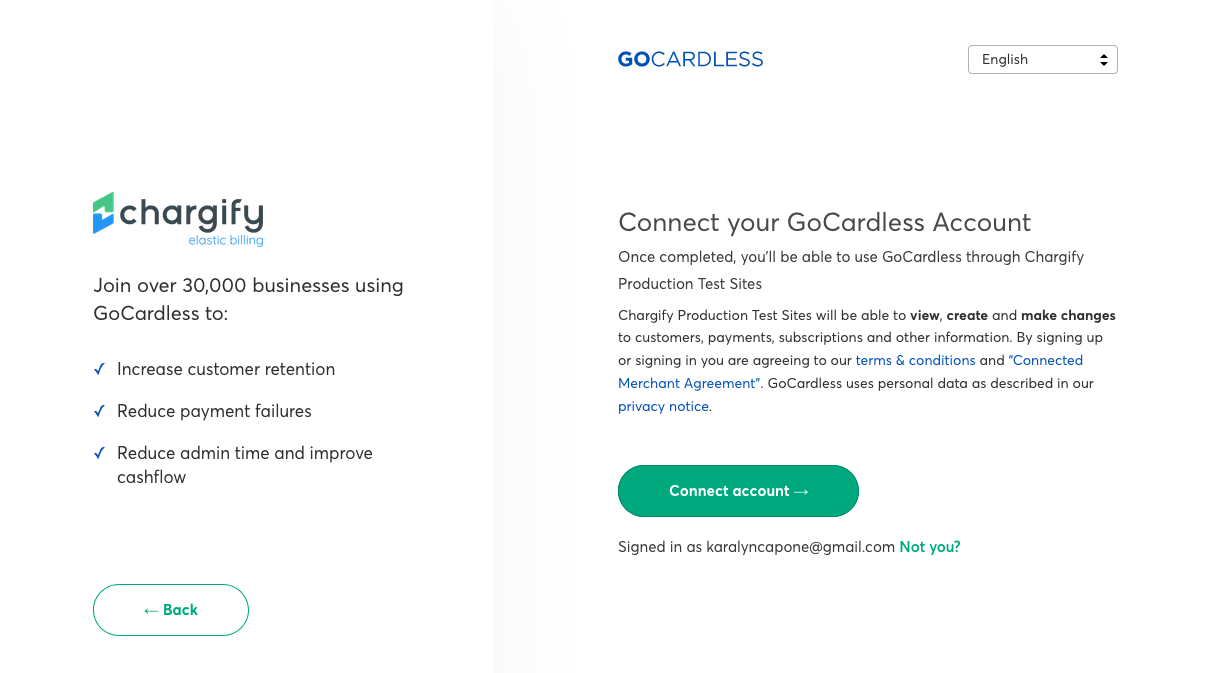
Task: Click the left arrow in Back button
Action: [151, 610]
